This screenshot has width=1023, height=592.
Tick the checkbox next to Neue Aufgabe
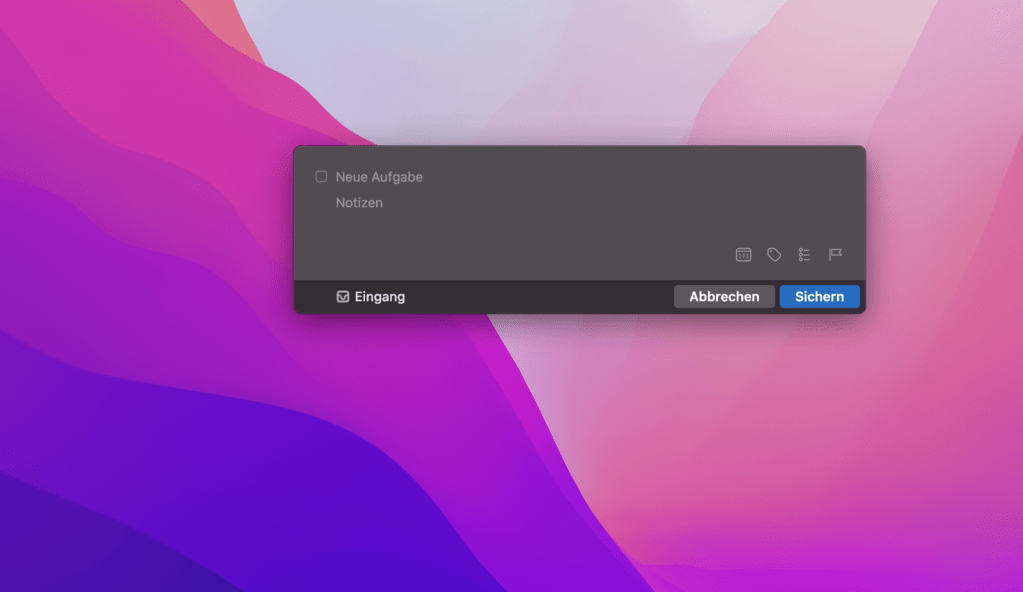point(321,177)
